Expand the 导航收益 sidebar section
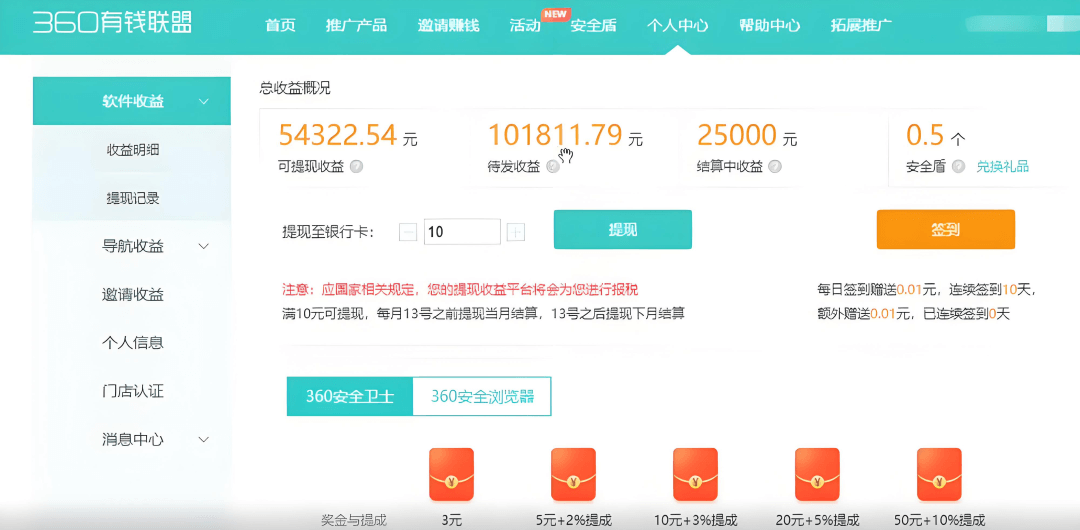Viewport: 1080px width, 530px height. [204, 246]
